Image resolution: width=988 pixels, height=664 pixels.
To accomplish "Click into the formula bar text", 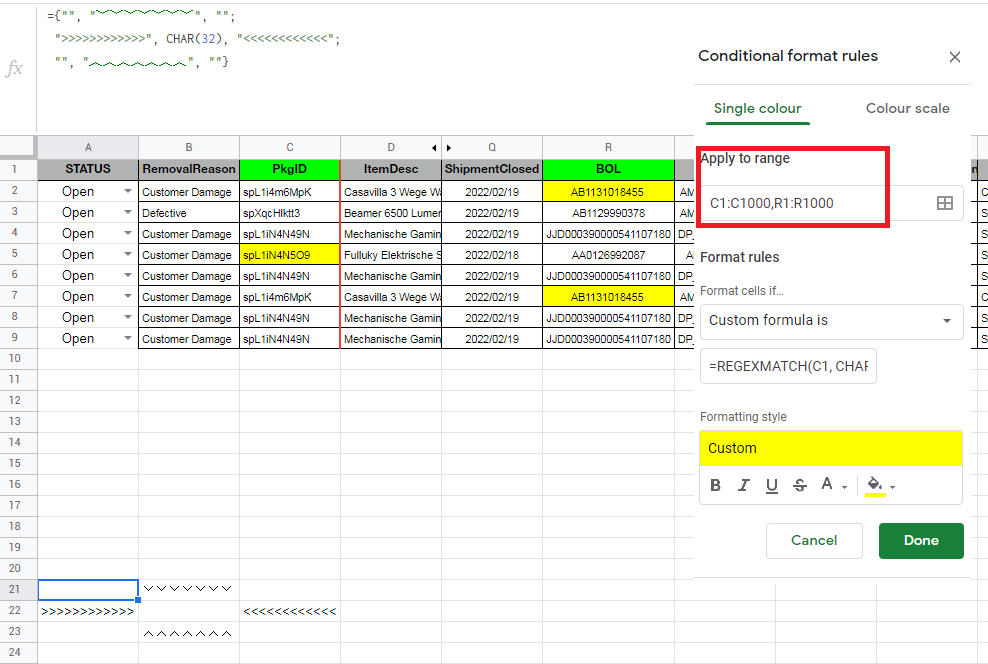I will click(194, 38).
